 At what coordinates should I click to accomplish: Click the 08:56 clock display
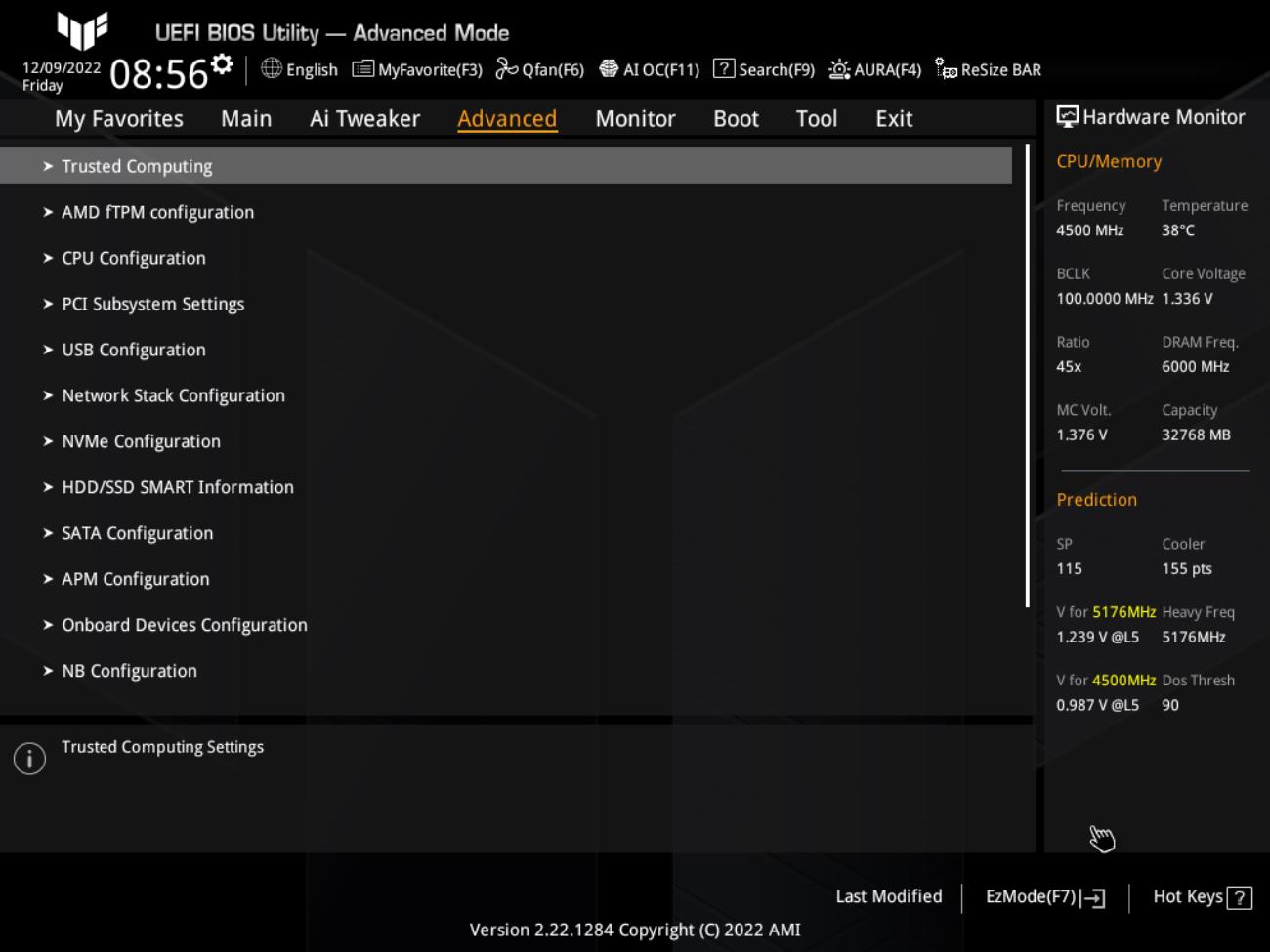(x=158, y=74)
